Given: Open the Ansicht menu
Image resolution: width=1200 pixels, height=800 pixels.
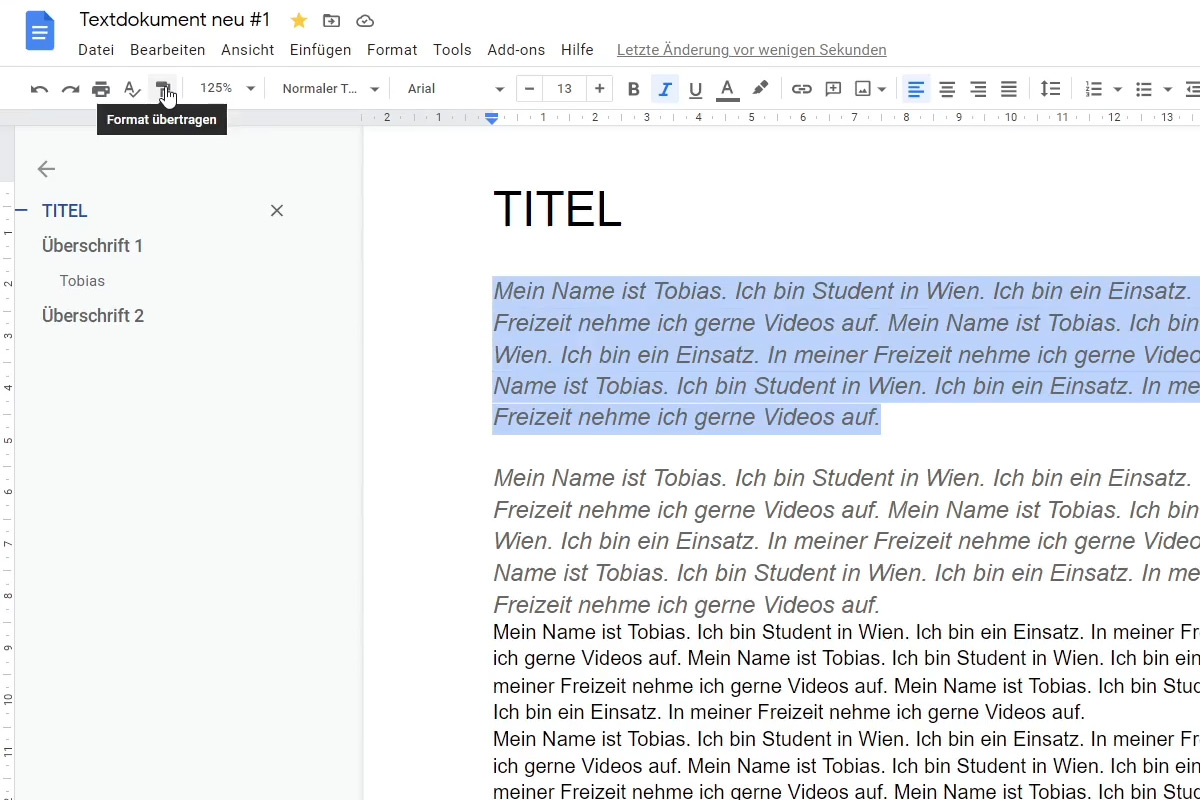Looking at the screenshot, I should pyautogui.click(x=248, y=50).
